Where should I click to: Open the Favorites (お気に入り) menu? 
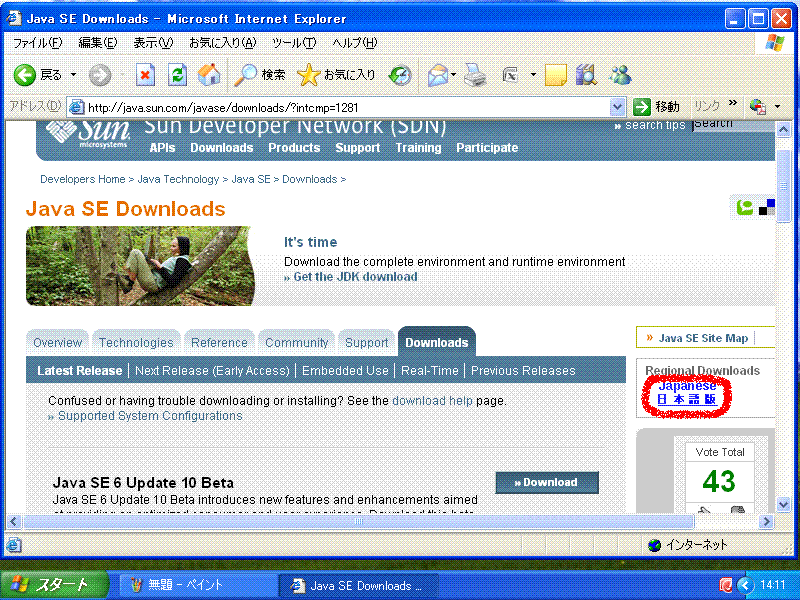[x=222, y=43]
